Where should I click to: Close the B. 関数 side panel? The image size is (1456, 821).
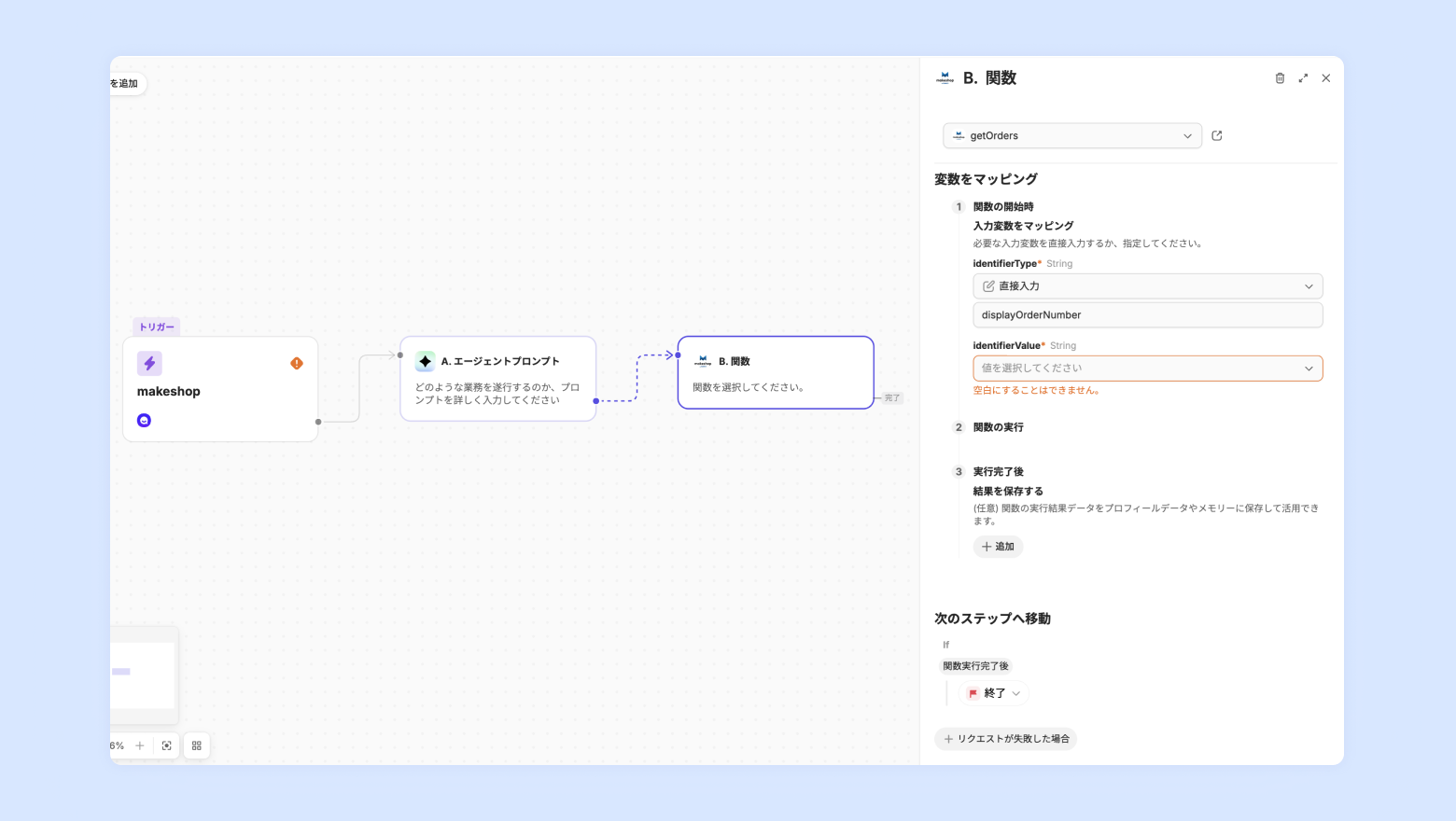click(x=1325, y=78)
